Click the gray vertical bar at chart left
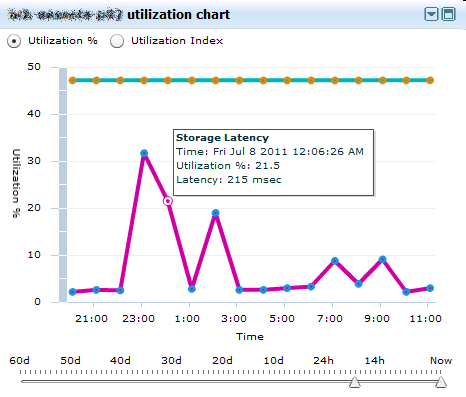 (x=63, y=185)
